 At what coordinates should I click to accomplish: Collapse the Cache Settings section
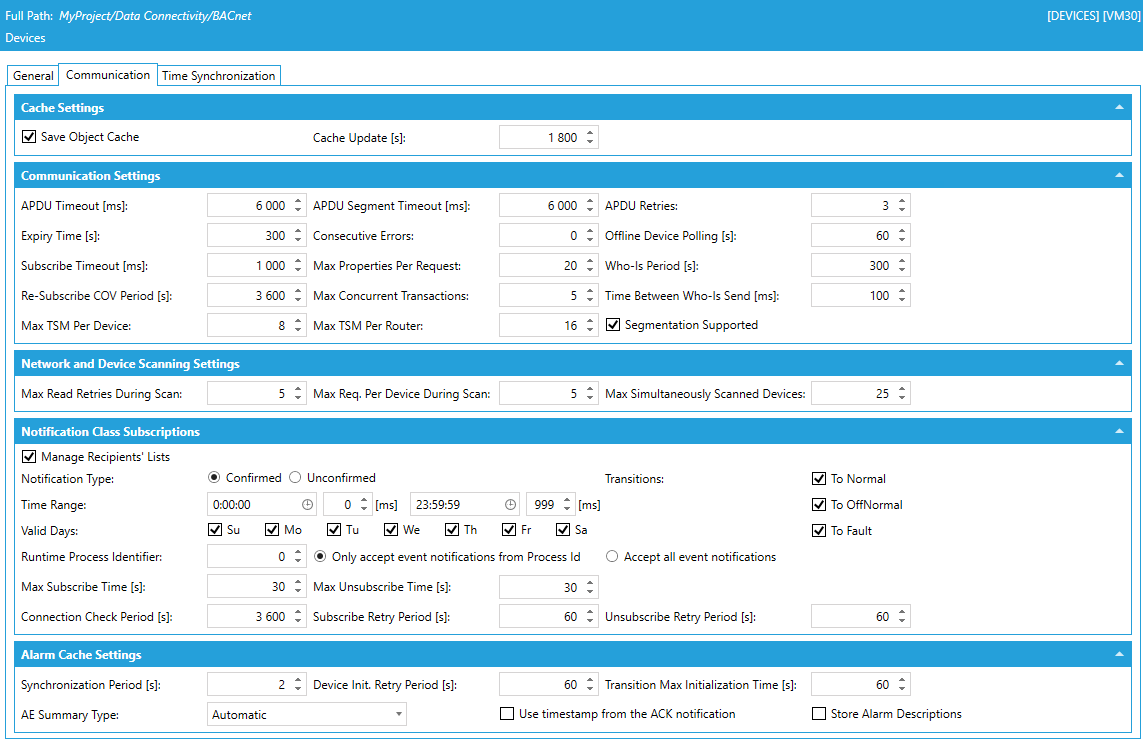tap(1119, 107)
